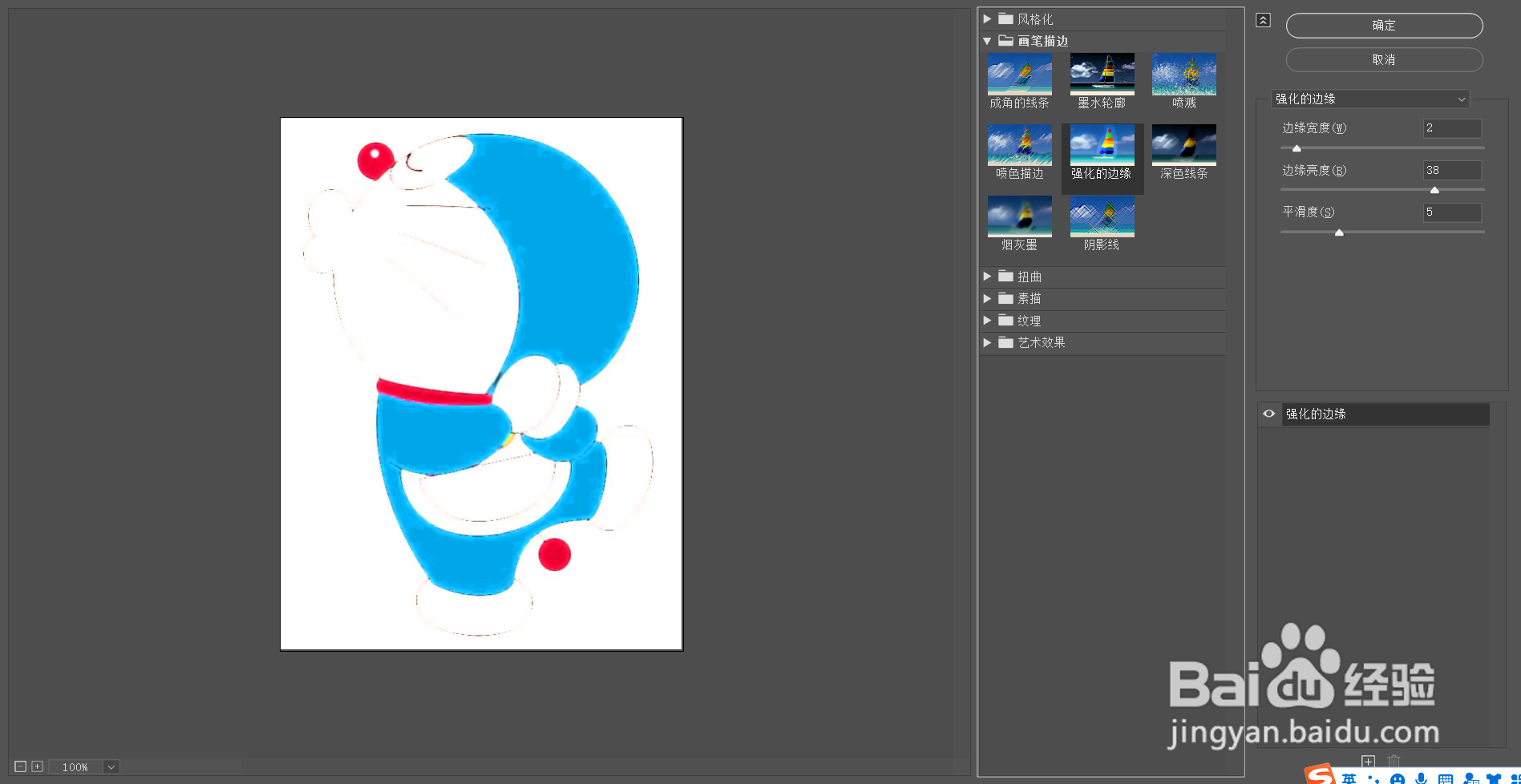The height and width of the screenshot is (784, 1521).
Task: Click the 边缘亮度 value field
Action: point(1452,170)
